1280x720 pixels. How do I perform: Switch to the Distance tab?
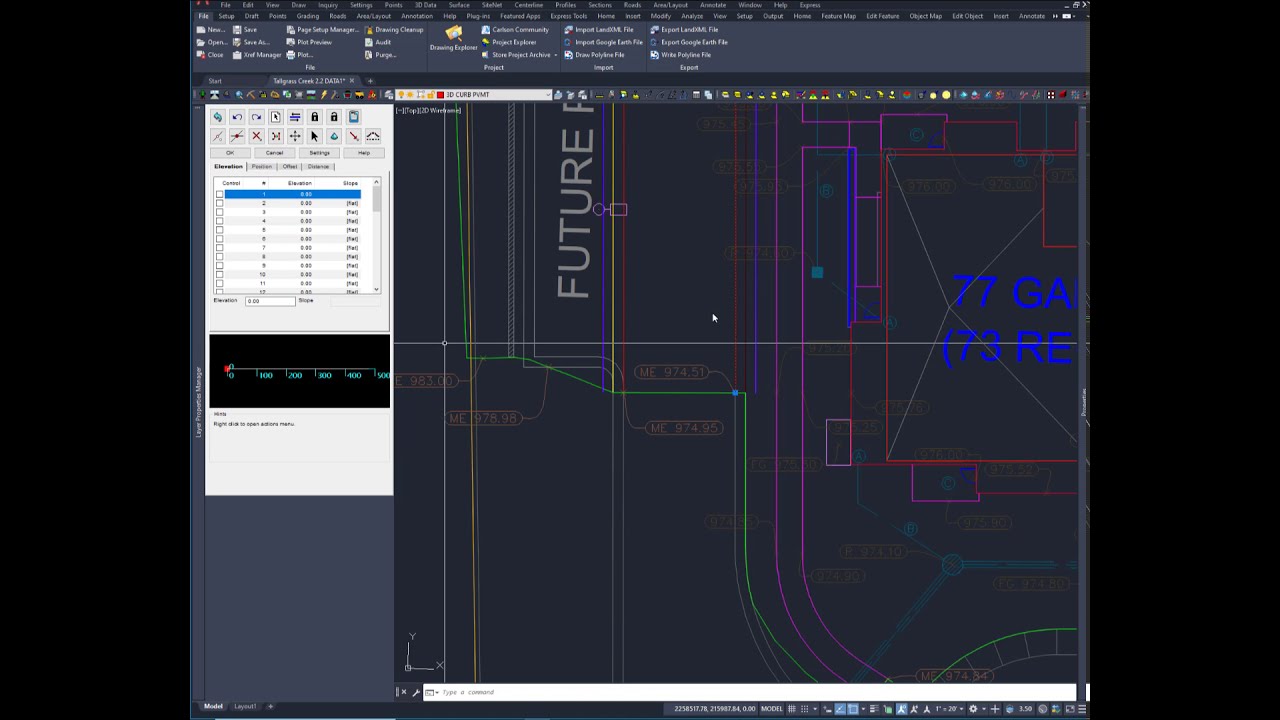point(319,167)
